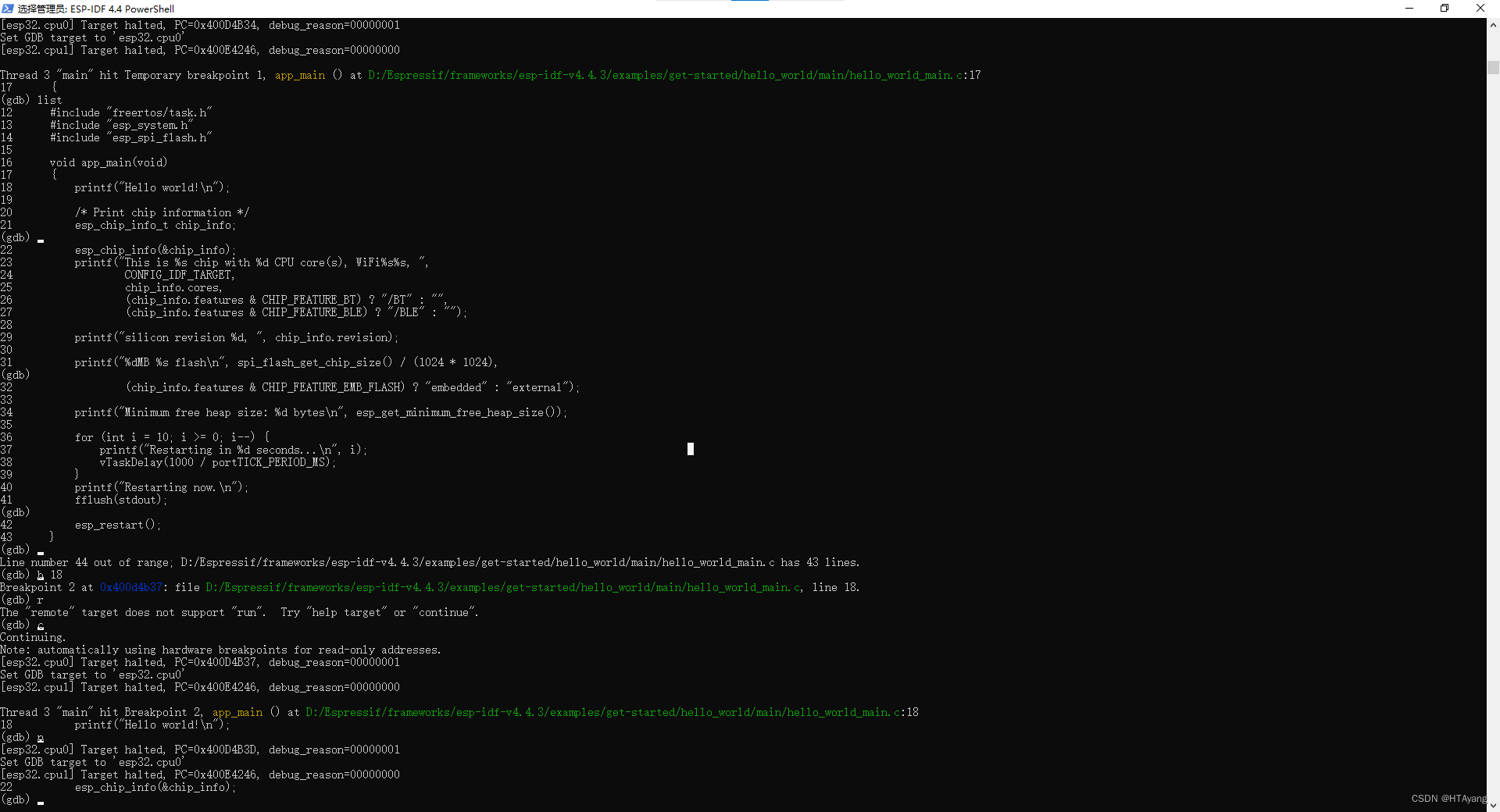Click the 'hit Breakpoint 2' yellow app_main text
This screenshot has width=1500, height=812.
(237, 712)
